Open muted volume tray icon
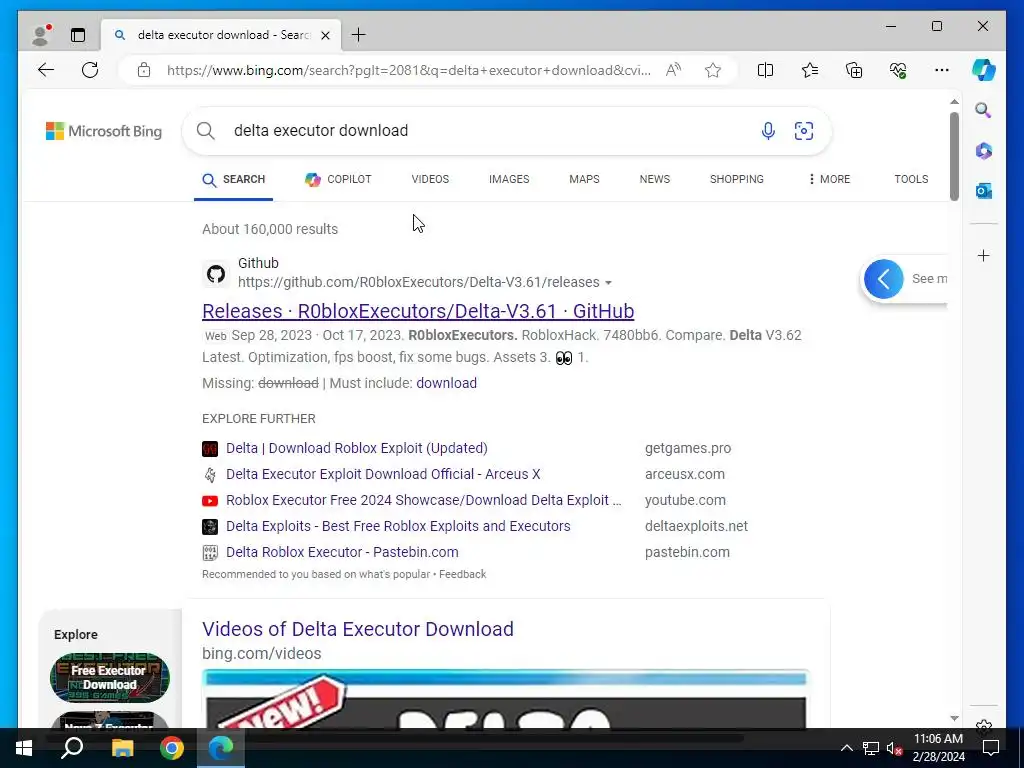Viewport: 1024px width, 768px height. pos(894,748)
